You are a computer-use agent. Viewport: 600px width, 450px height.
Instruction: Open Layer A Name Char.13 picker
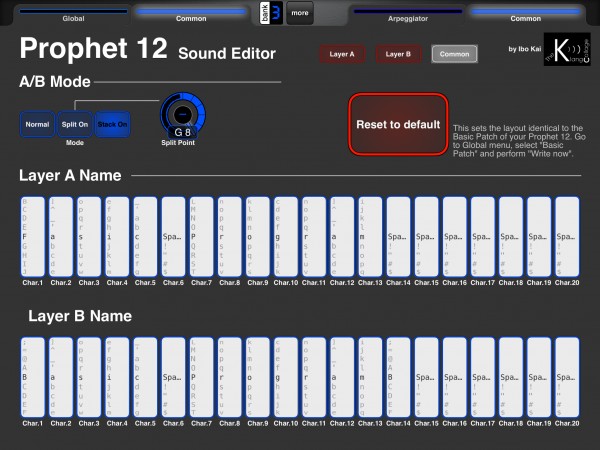pos(370,237)
